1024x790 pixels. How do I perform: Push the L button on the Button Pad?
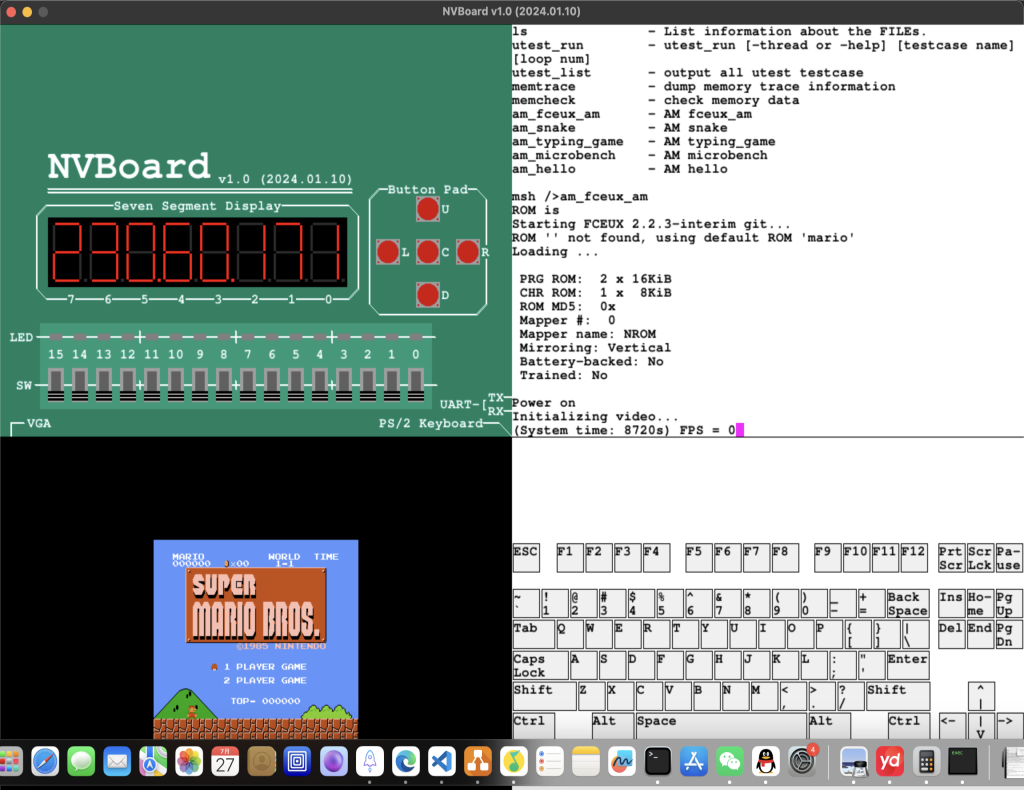click(388, 252)
